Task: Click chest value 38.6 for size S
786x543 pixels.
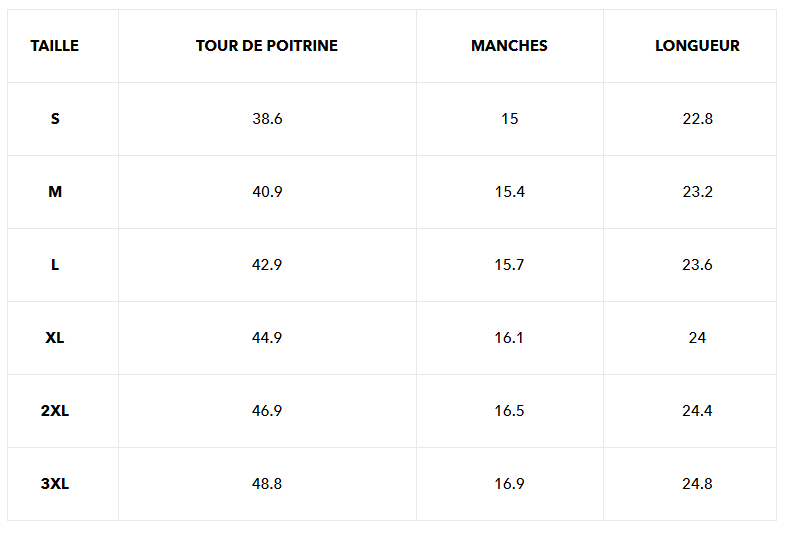Action: (x=267, y=119)
